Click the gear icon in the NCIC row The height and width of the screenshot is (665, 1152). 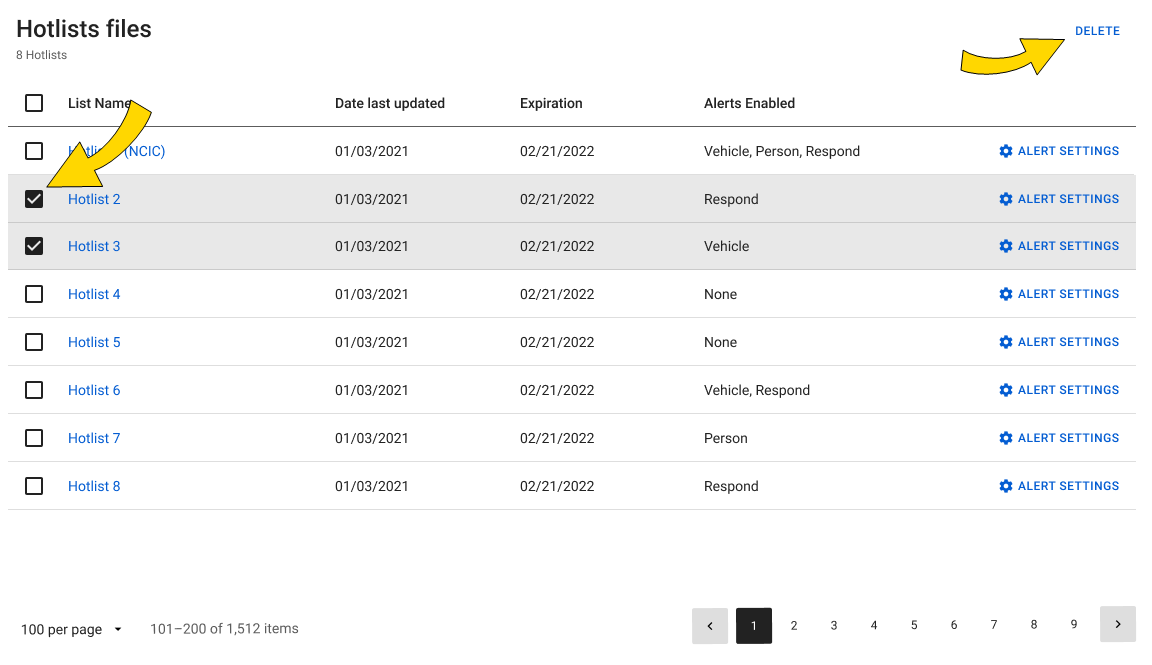point(1006,151)
